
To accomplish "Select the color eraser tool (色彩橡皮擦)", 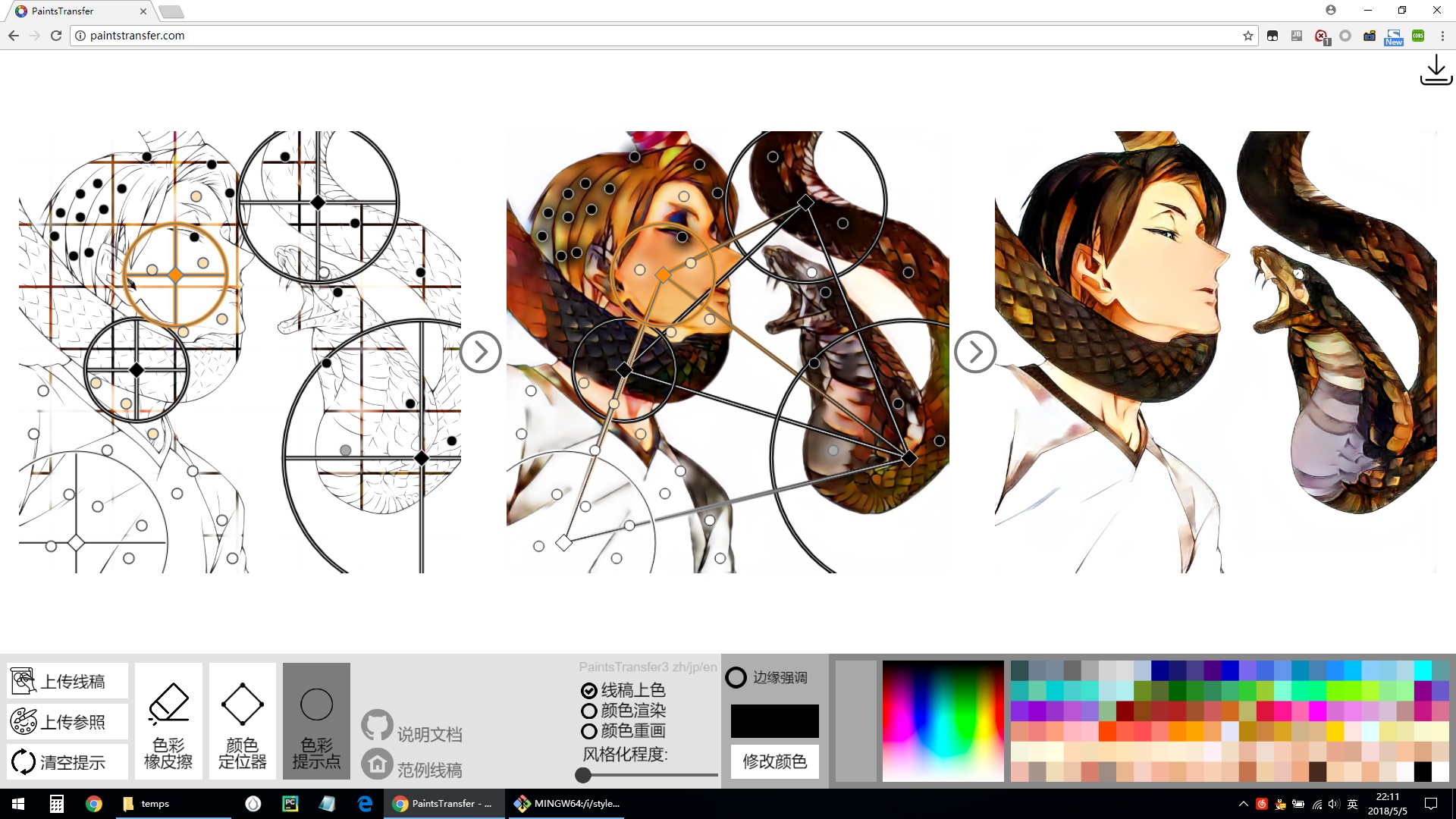I will [168, 720].
